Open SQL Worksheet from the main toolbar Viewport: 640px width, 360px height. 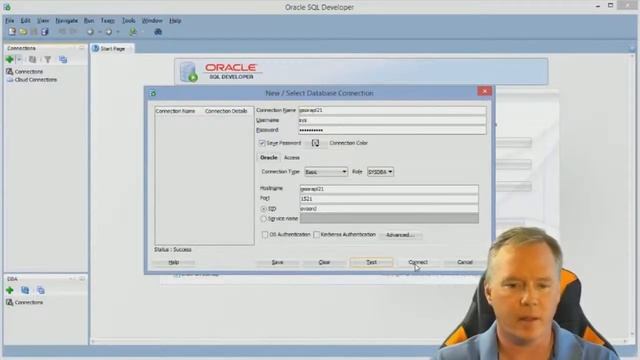(133, 31)
